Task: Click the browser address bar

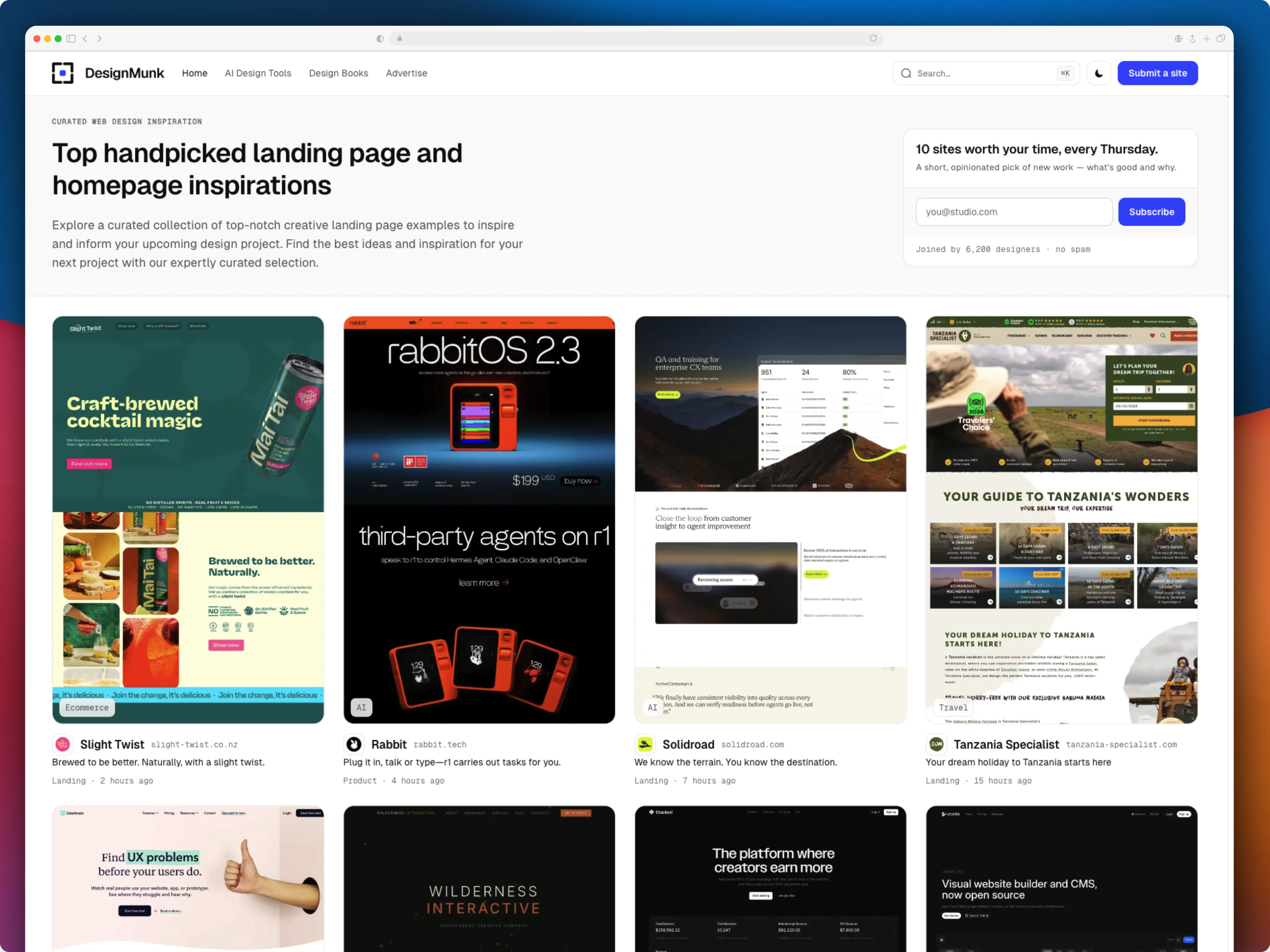Action: [x=636, y=38]
